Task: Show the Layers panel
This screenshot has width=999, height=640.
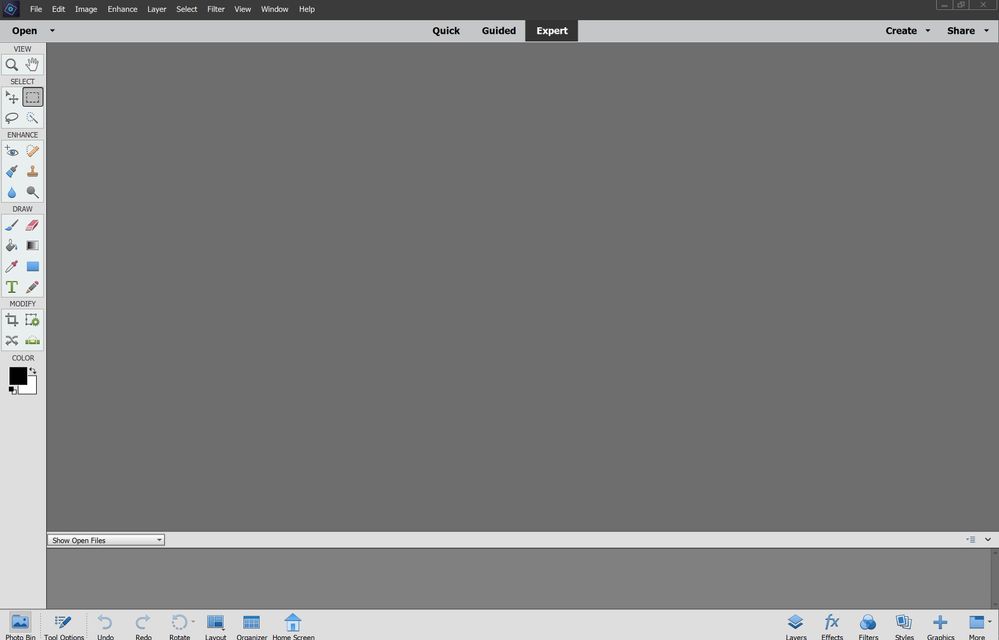Action: (795, 624)
